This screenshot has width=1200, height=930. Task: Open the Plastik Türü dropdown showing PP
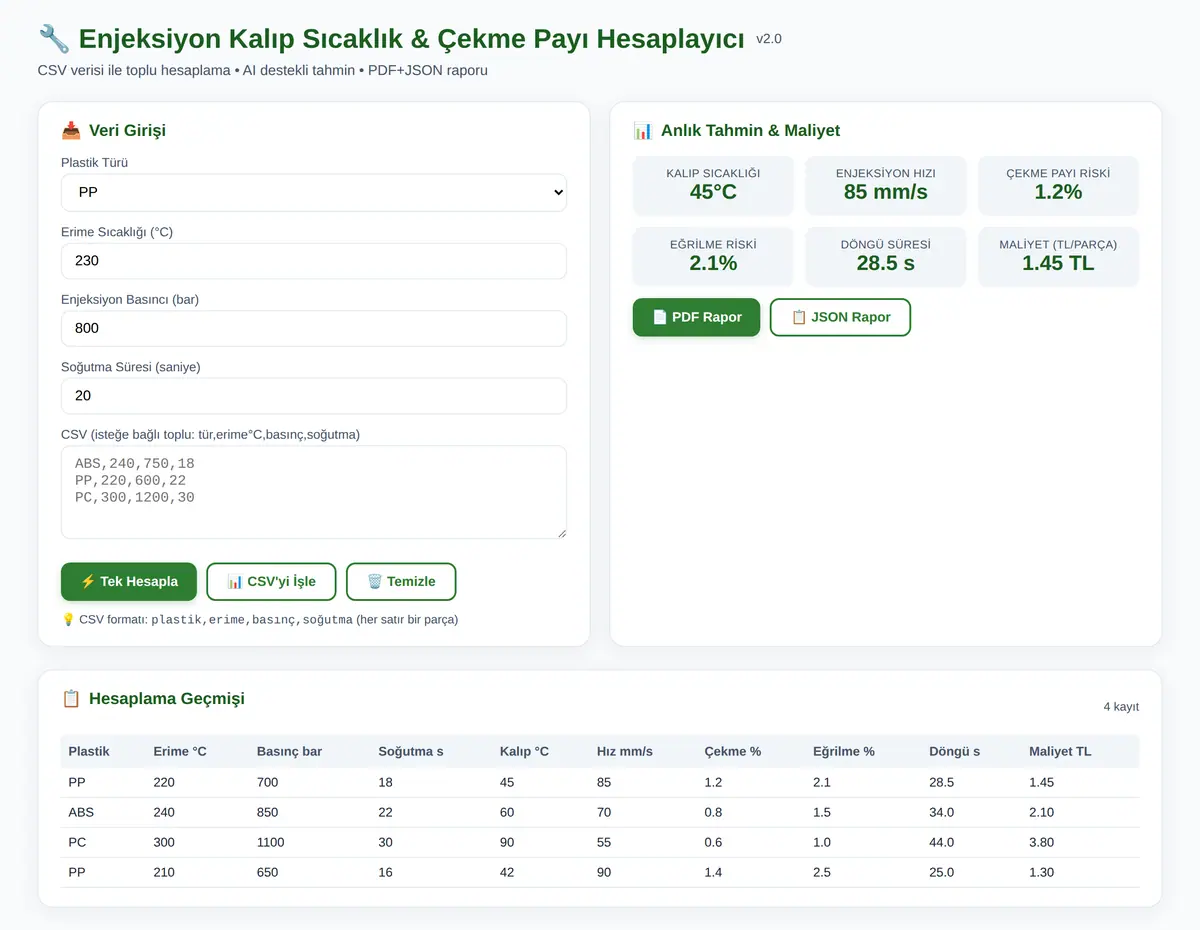pyautogui.click(x=313, y=193)
